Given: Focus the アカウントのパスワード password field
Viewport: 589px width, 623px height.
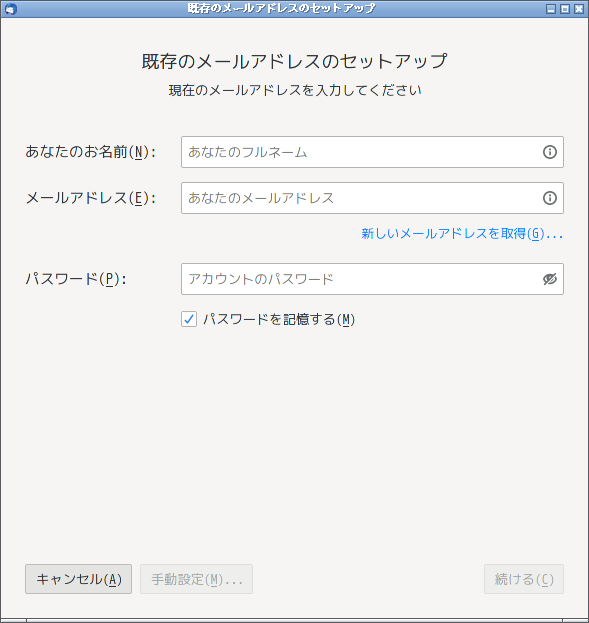Looking at the screenshot, I should (x=372, y=279).
